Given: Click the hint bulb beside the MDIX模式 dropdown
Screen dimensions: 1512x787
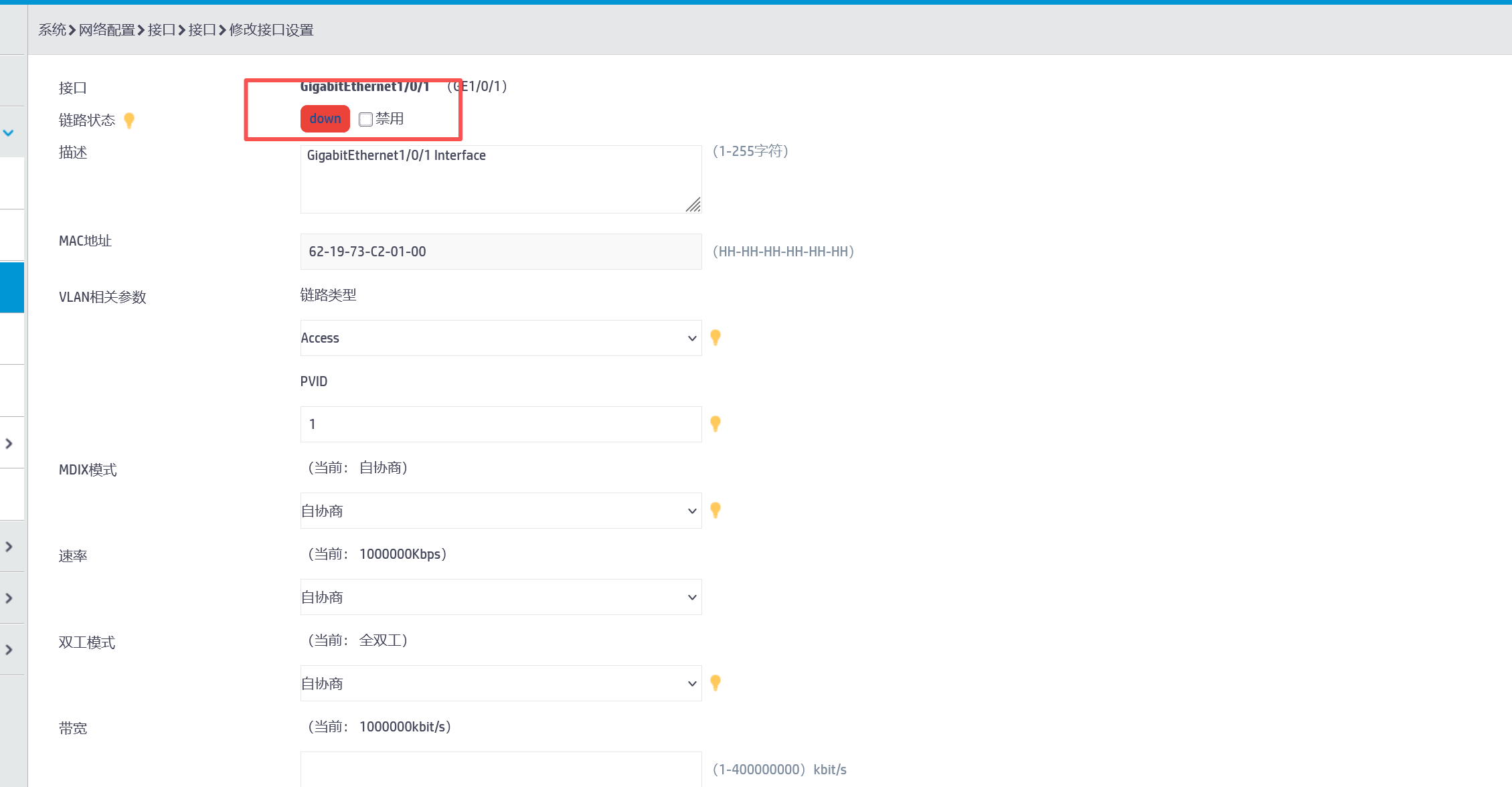Looking at the screenshot, I should [715, 510].
